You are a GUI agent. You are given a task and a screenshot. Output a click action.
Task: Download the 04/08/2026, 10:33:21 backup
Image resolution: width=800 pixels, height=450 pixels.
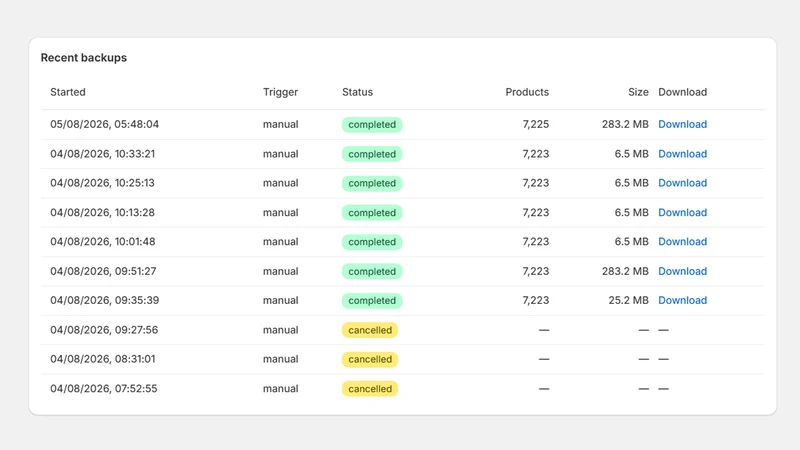(682, 154)
